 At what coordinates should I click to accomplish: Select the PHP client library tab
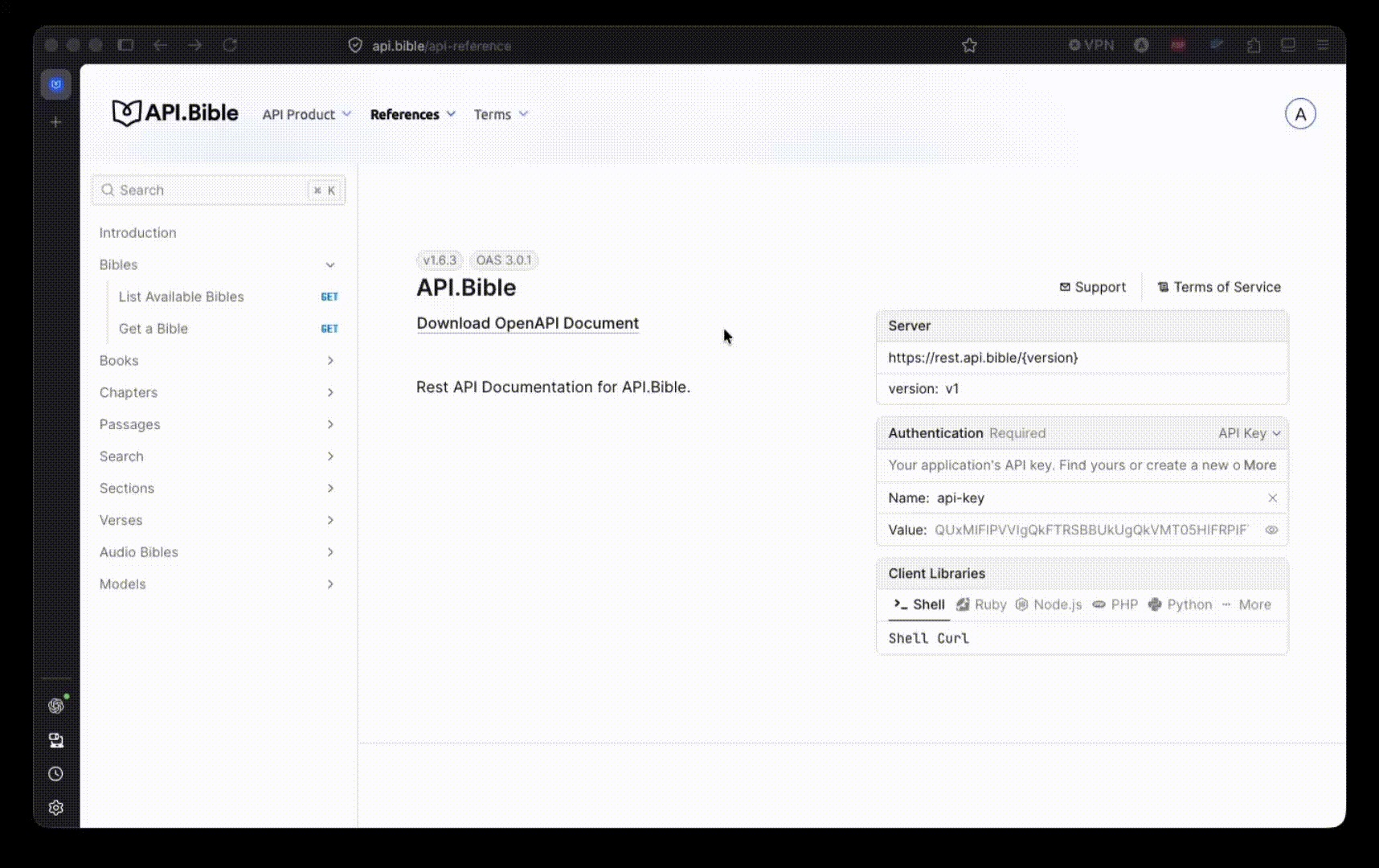1115,604
